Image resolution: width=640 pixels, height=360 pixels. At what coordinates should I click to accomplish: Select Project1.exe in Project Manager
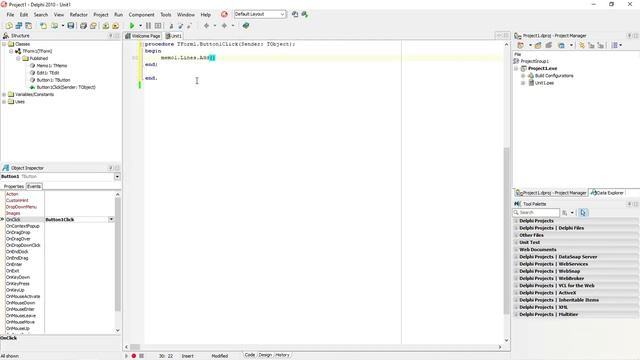542,69
